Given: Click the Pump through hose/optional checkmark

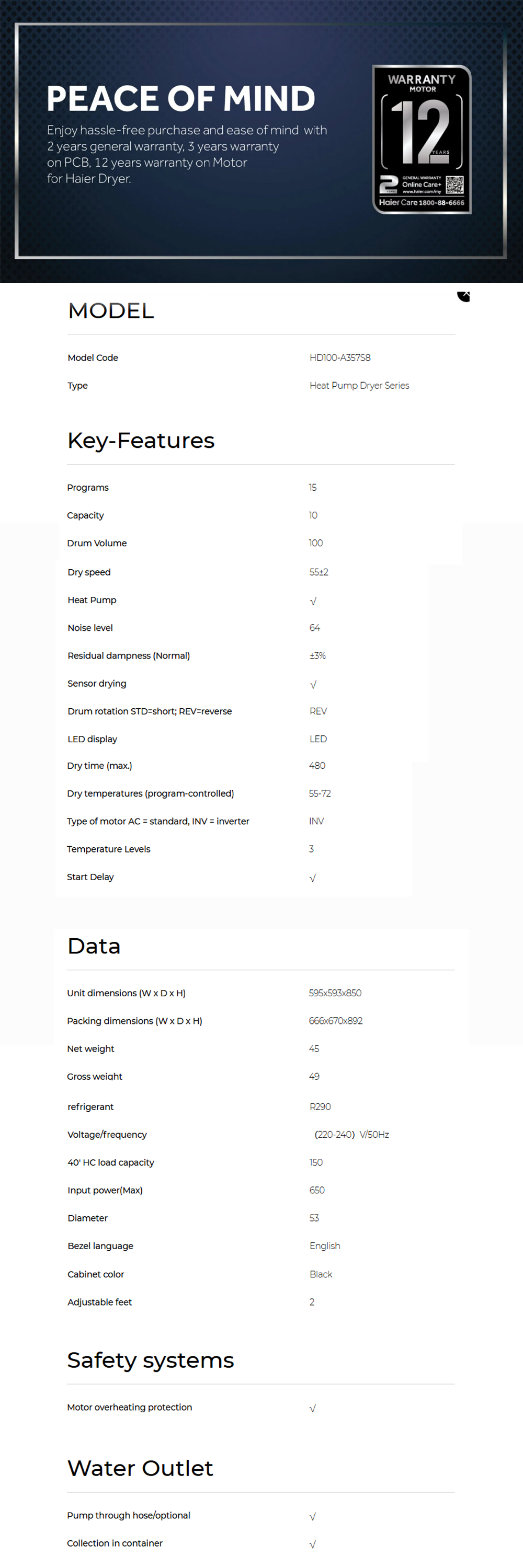Looking at the screenshot, I should 312,1517.
